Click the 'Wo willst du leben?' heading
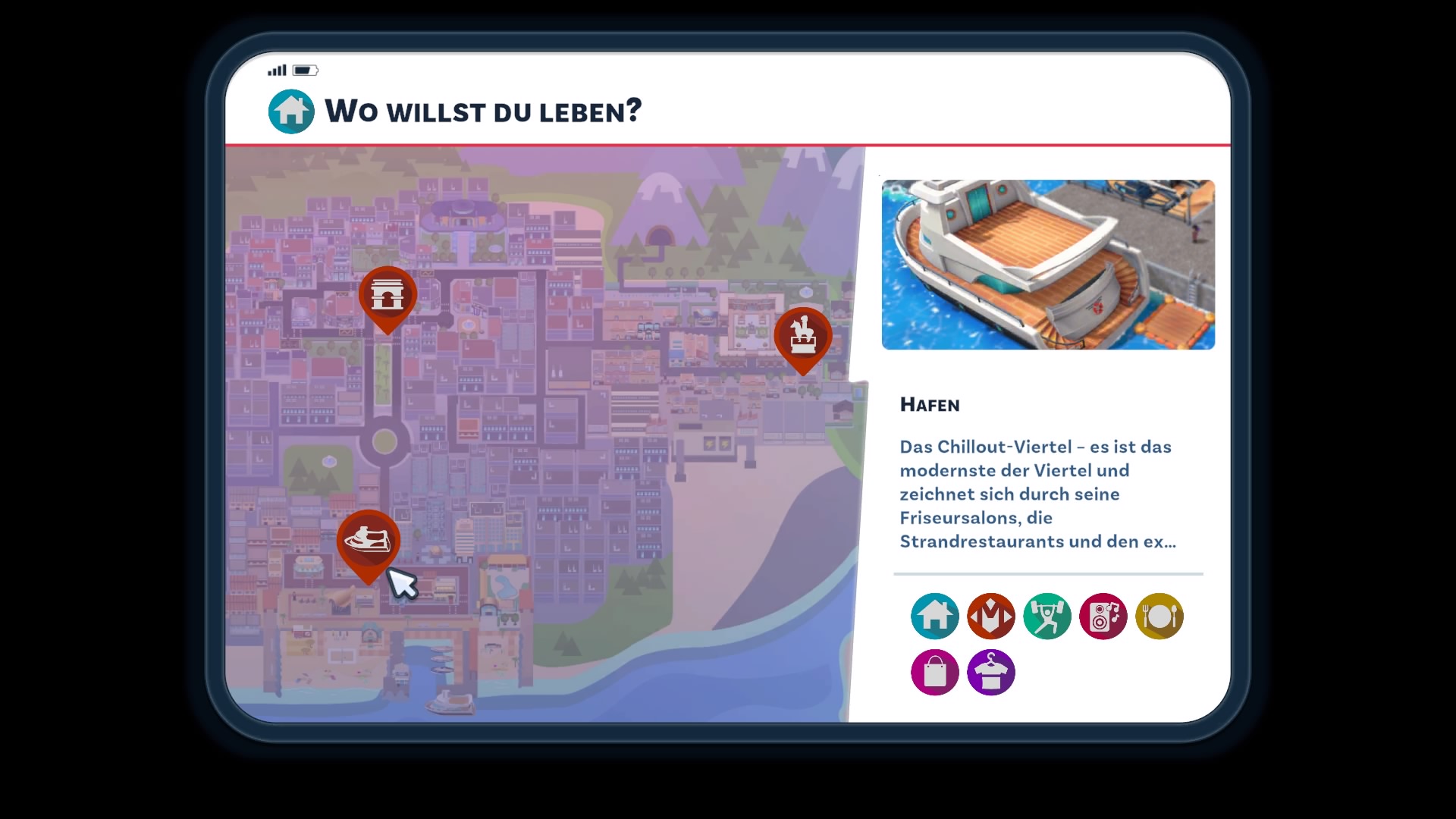Image resolution: width=1456 pixels, height=819 pixels. click(x=483, y=111)
